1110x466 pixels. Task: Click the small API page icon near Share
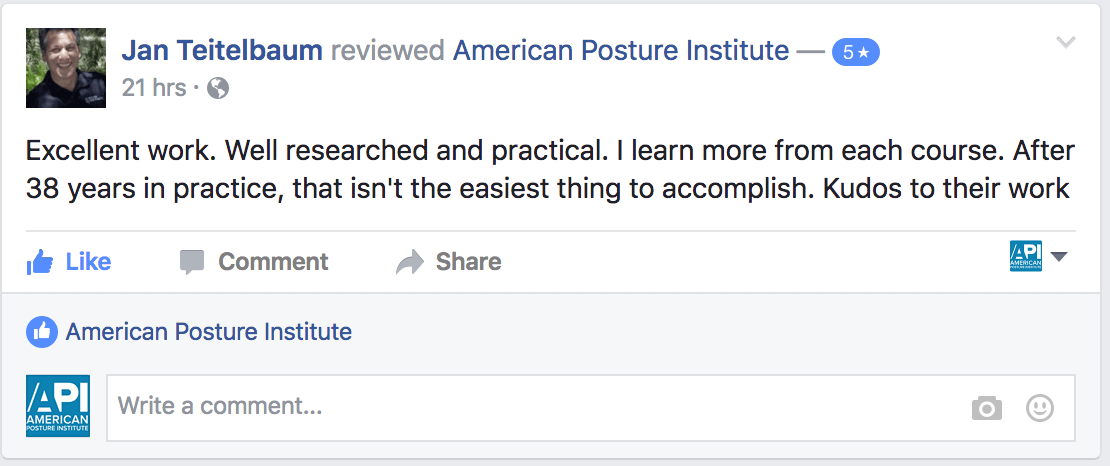tap(1026, 258)
